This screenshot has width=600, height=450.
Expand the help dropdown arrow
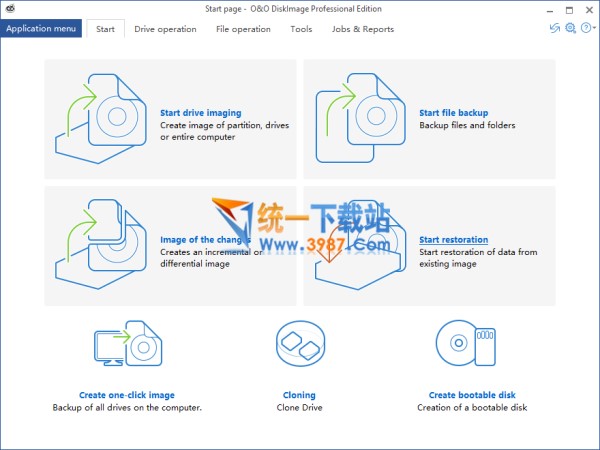pos(594,28)
